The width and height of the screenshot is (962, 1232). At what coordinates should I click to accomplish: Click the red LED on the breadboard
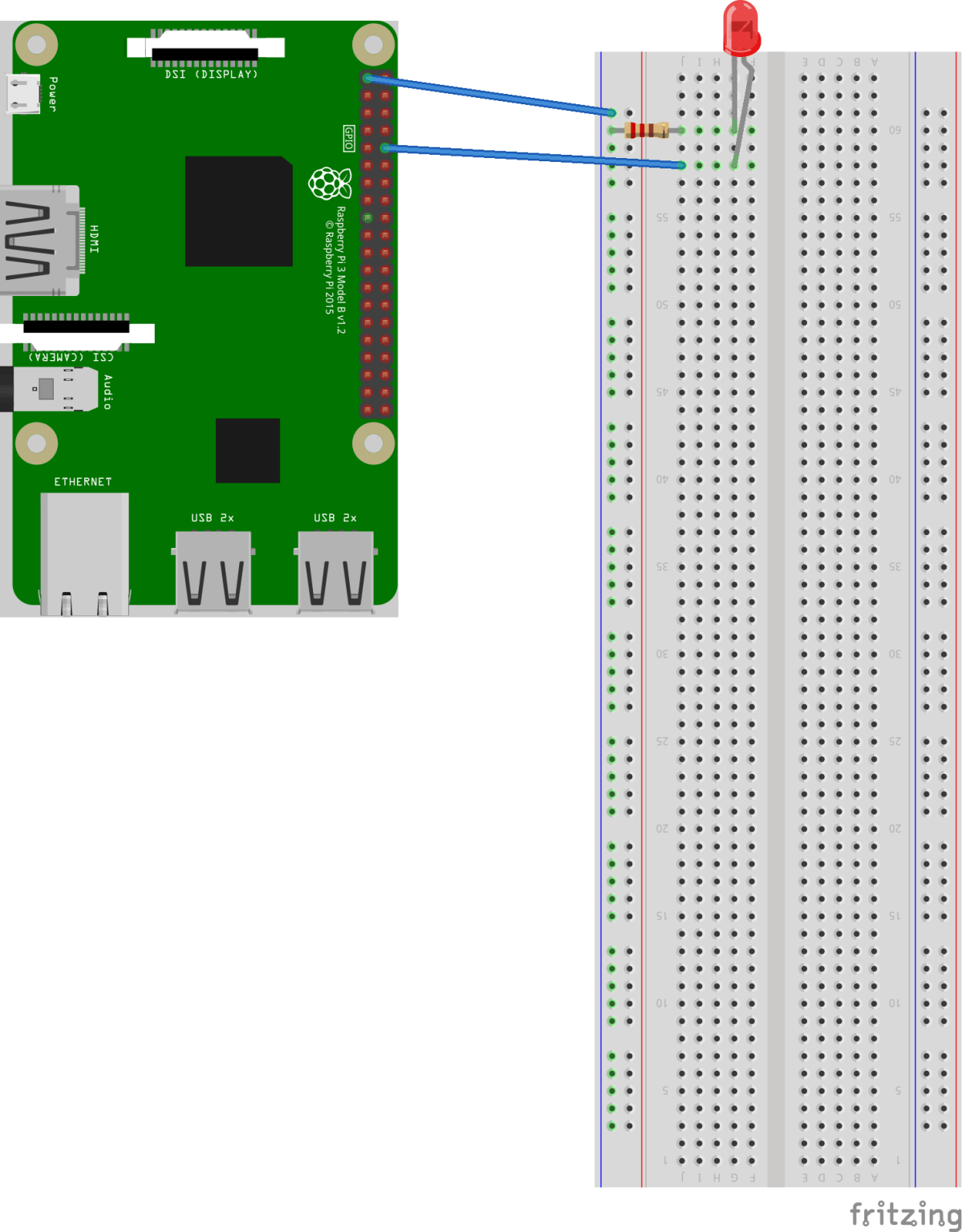tap(741, 29)
